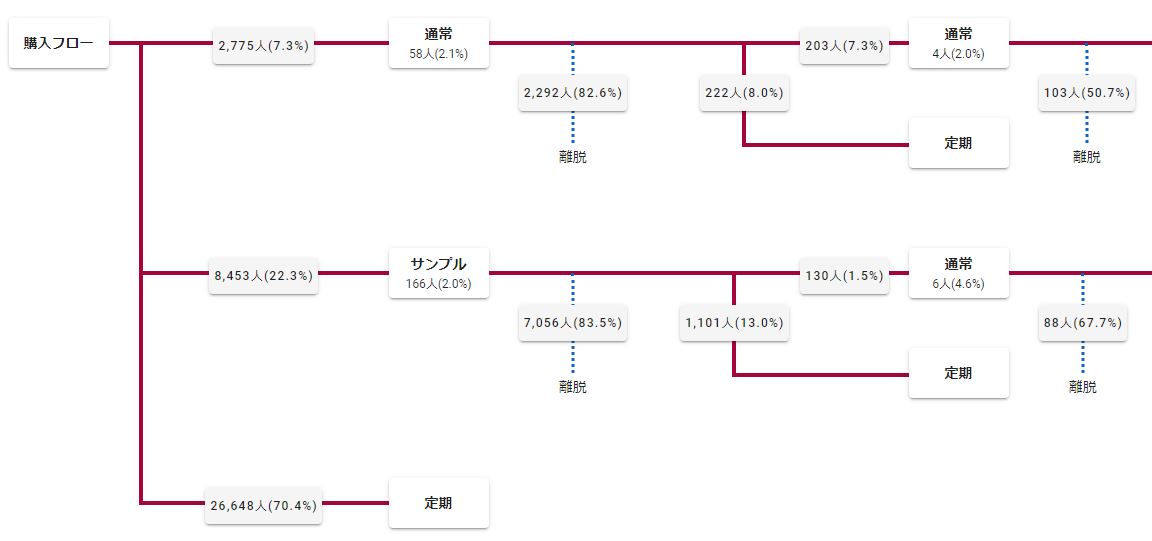Click the 2,292人(82.6%) dropout label
Viewport: 1152px width, 541px height.
point(573,93)
